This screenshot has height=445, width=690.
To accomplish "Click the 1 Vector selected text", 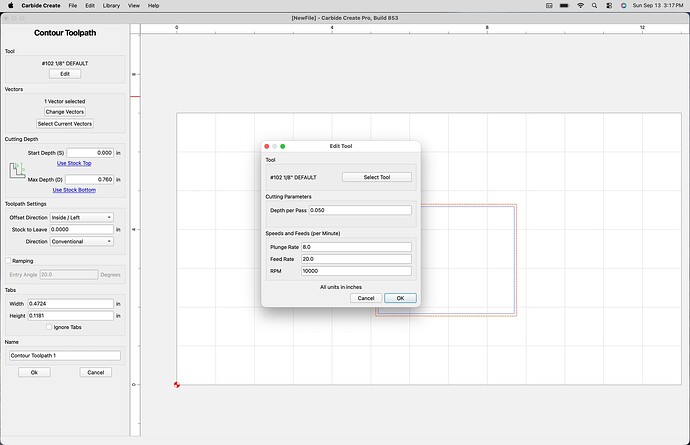I will pos(65,101).
